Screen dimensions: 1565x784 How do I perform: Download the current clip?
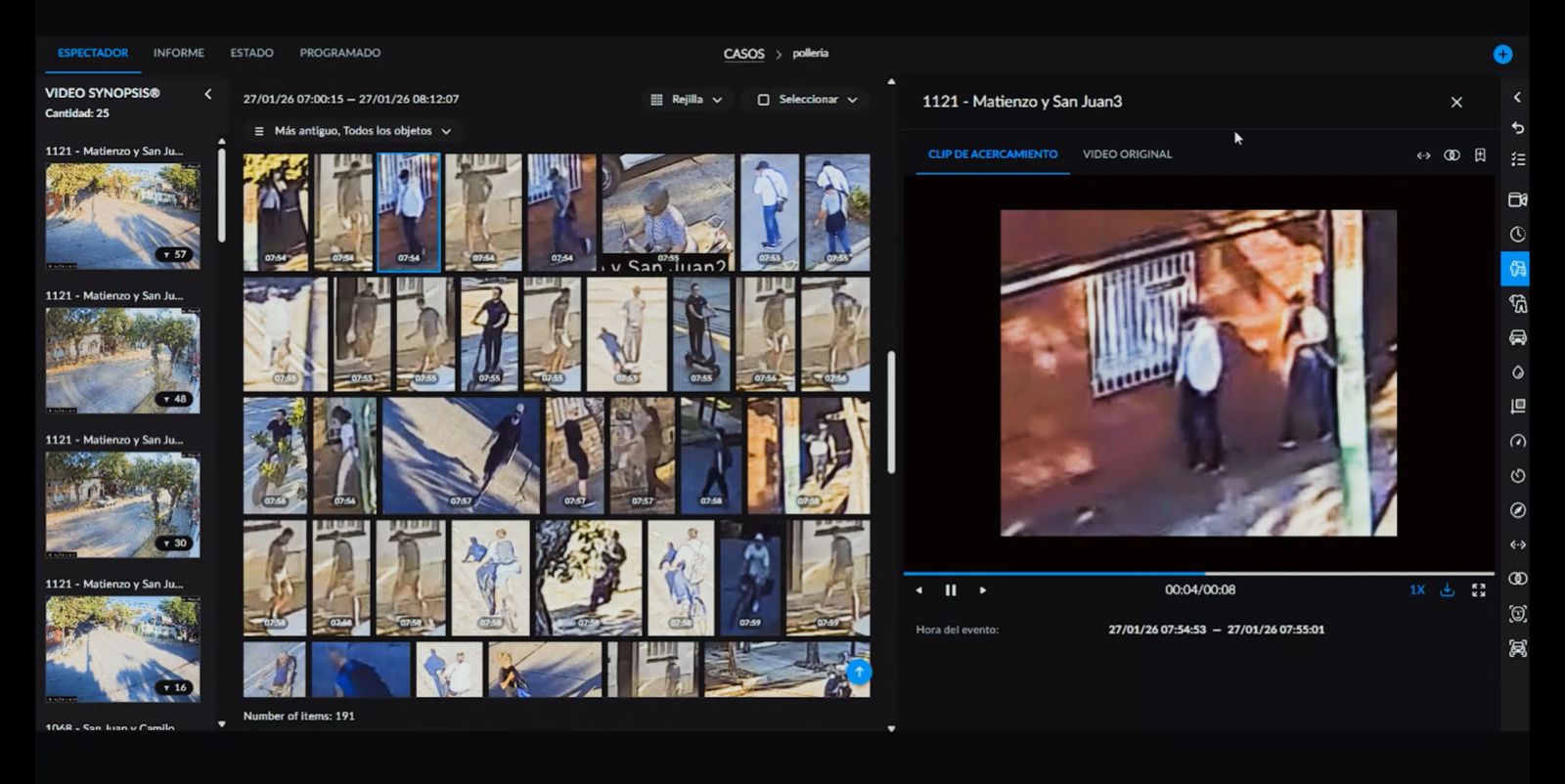(1448, 590)
